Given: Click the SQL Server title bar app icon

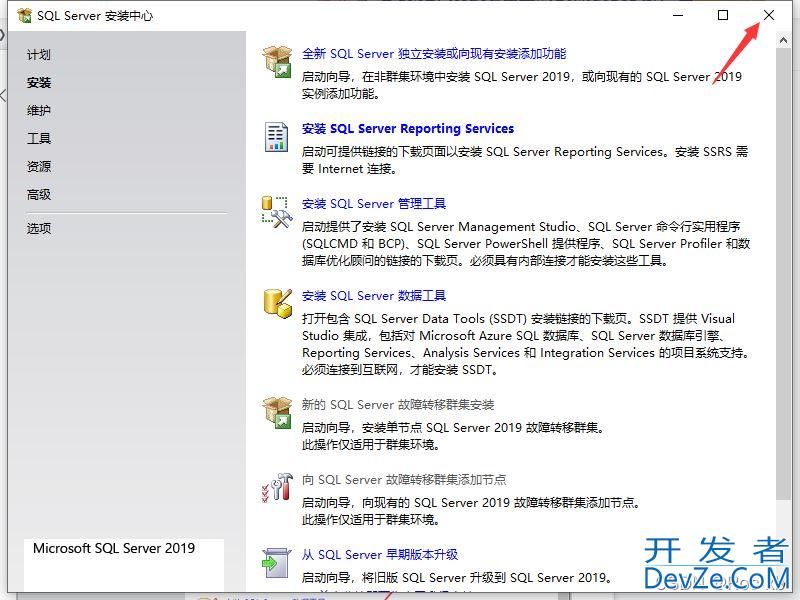Looking at the screenshot, I should [x=24, y=16].
